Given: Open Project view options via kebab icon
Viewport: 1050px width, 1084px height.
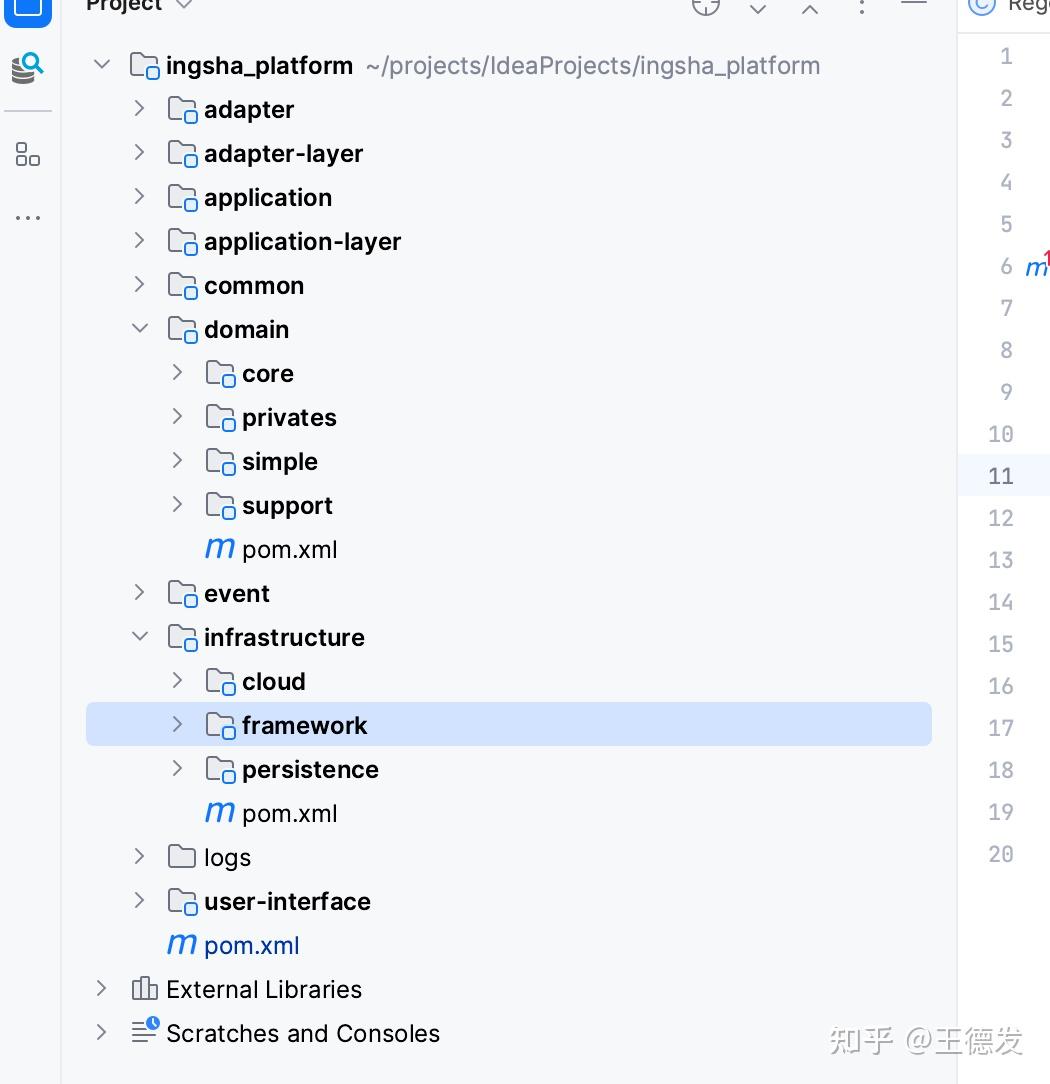Looking at the screenshot, I should [861, 8].
